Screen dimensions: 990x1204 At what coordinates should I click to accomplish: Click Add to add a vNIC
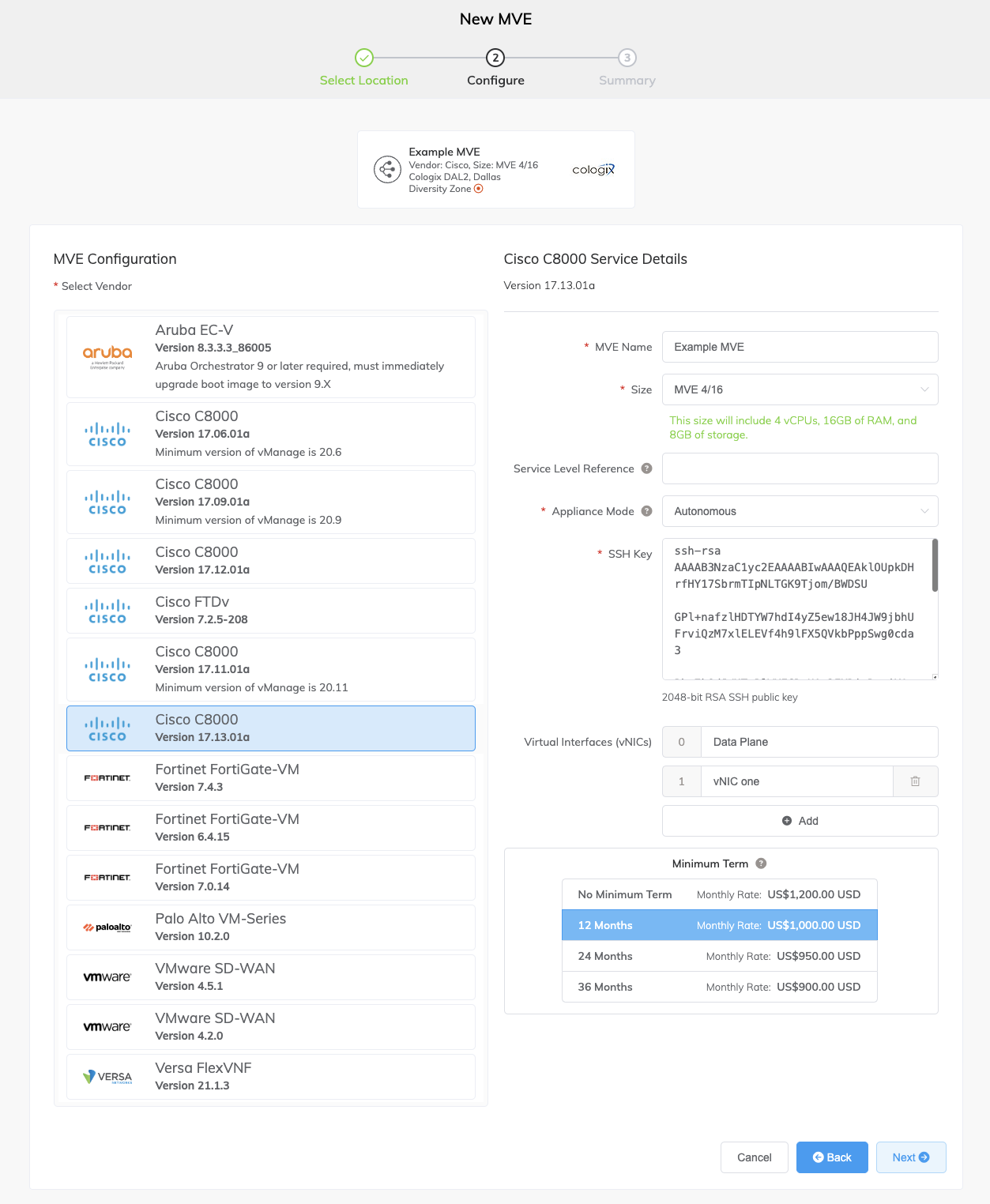[x=800, y=821]
